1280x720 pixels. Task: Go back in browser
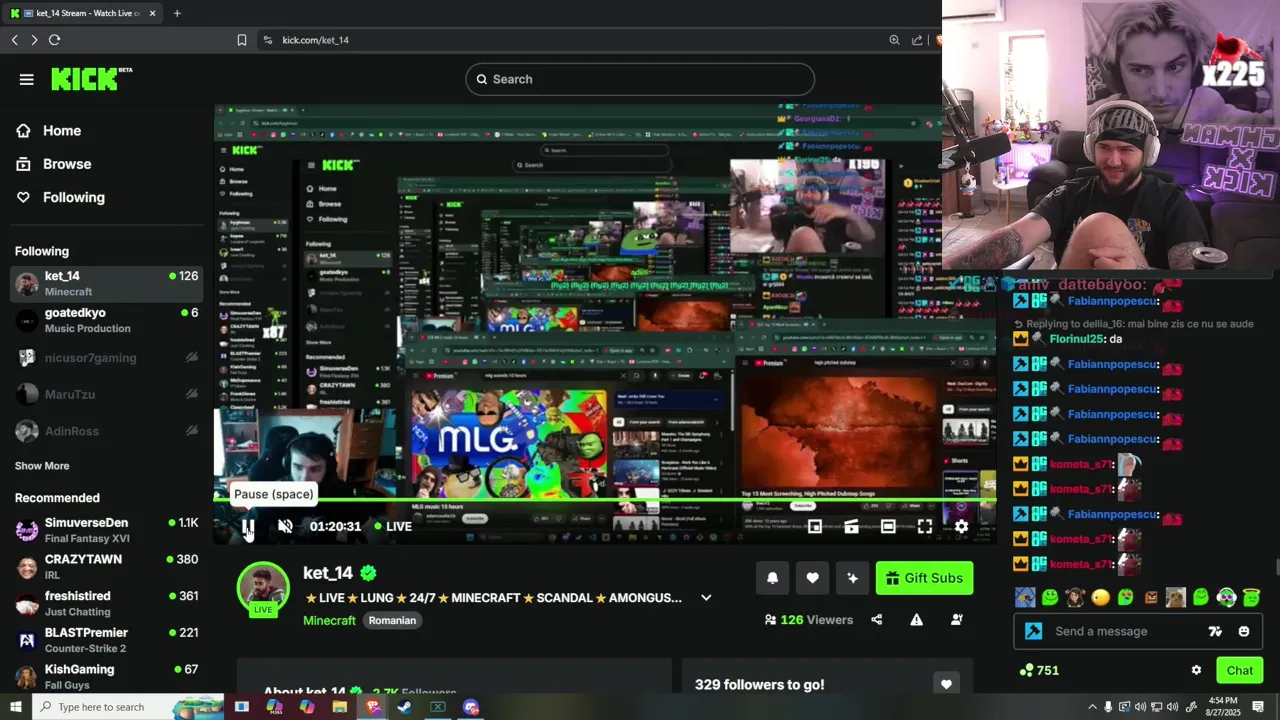pos(15,40)
